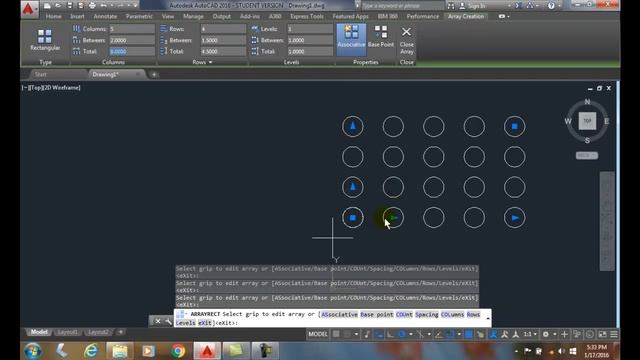Click the top-left circle triangle grip
Image resolution: width=640 pixels, height=360 pixels.
coord(353,126)
